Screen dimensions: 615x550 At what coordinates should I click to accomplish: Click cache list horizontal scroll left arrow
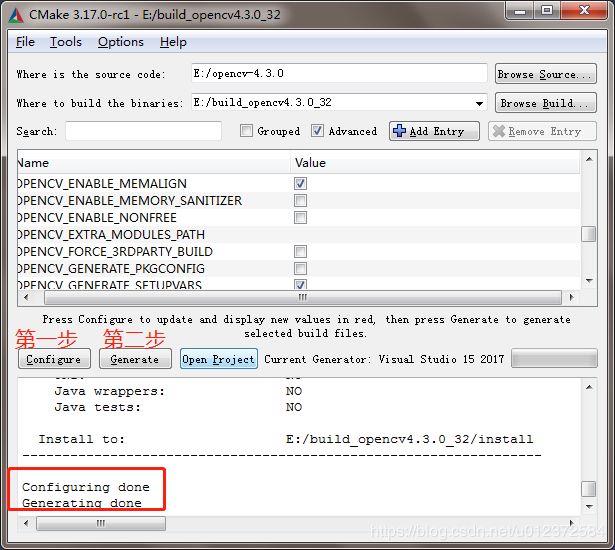(x=26, y=297)
